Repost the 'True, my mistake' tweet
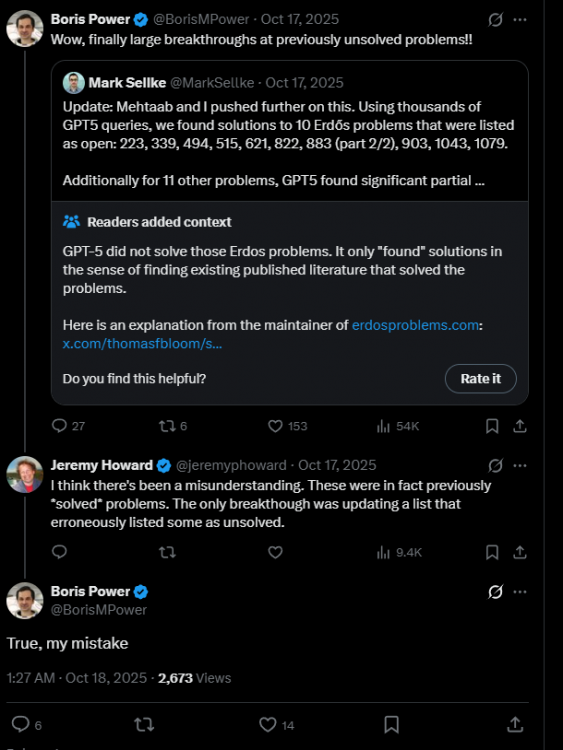This screenshot has height=750, width=563. click(144, 725)
